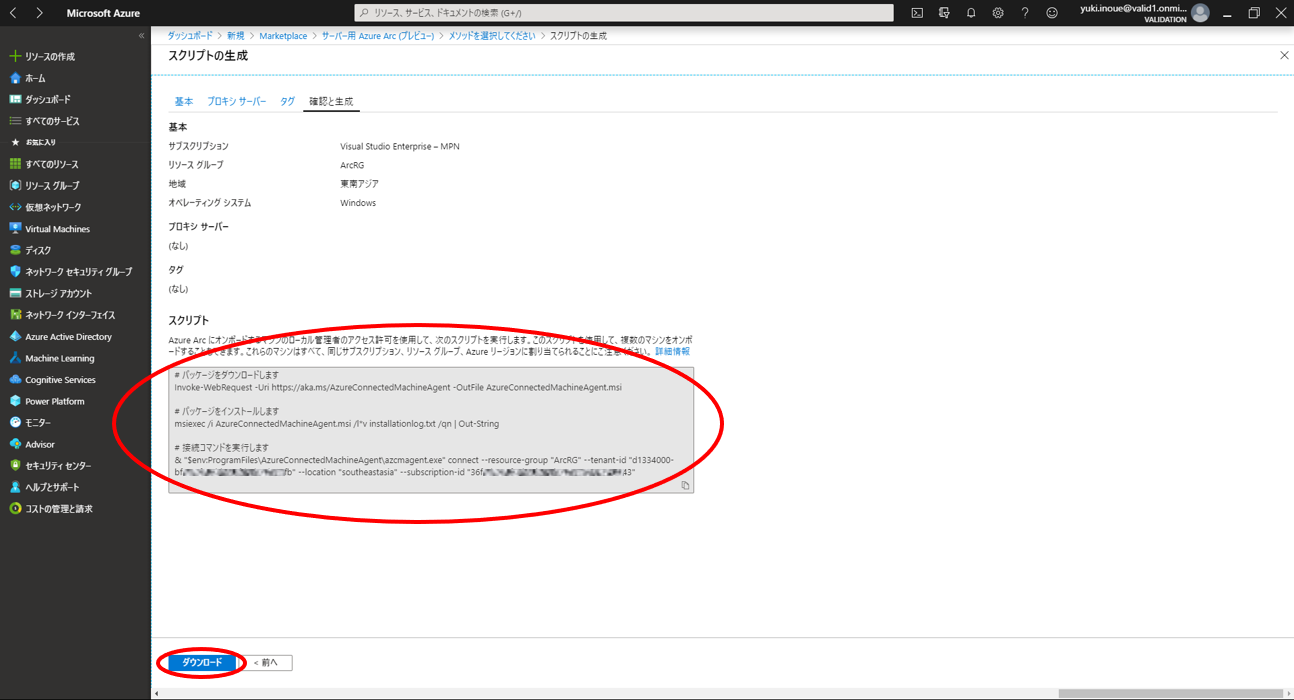Screen dimensions: 1294x700
Task: Open the リソースの作成 plus icon
Action: coord(15,57)
